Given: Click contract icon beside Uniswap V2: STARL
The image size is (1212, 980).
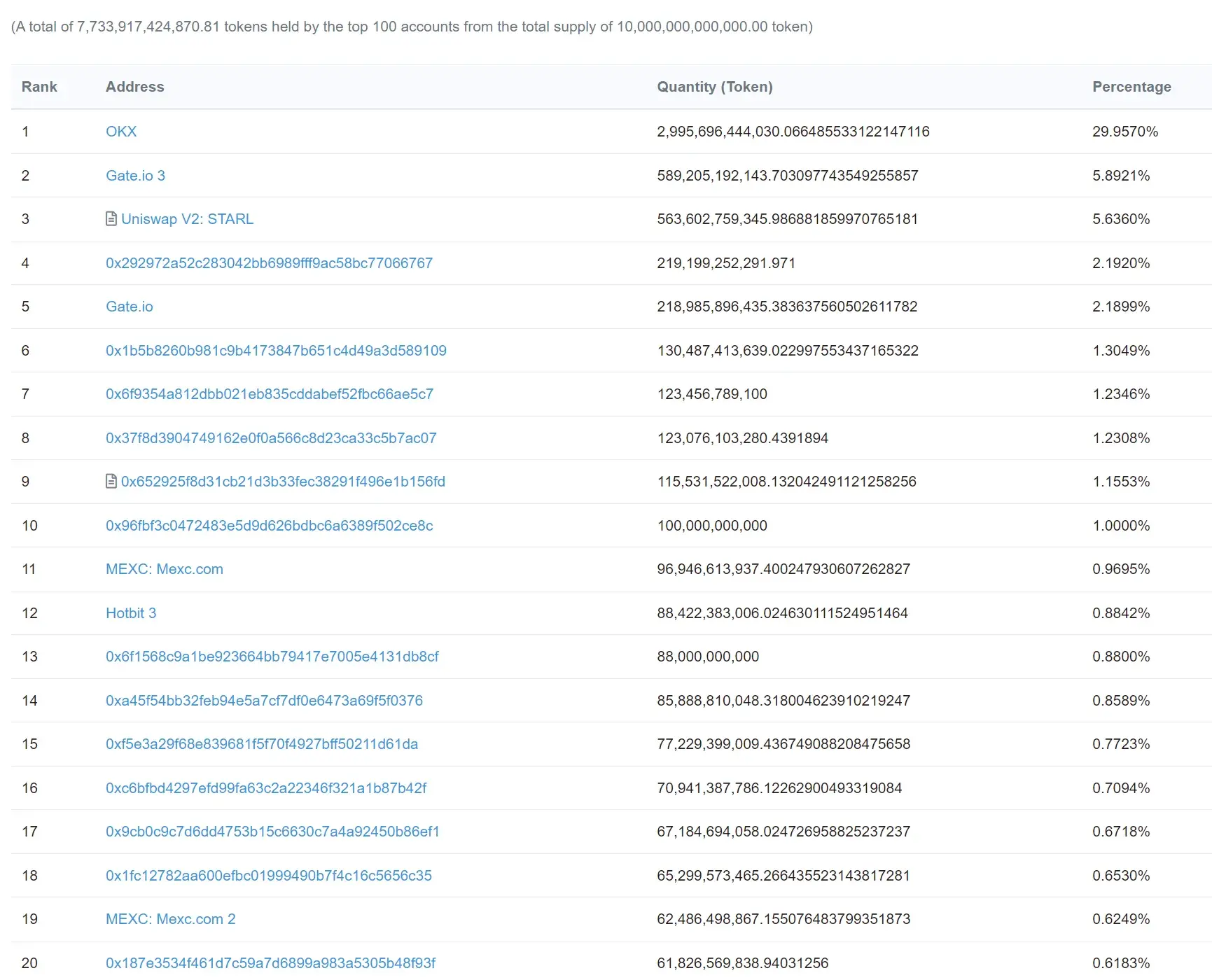Looking at the screenshot, I should pyautogui.click(x=111, y=219).
